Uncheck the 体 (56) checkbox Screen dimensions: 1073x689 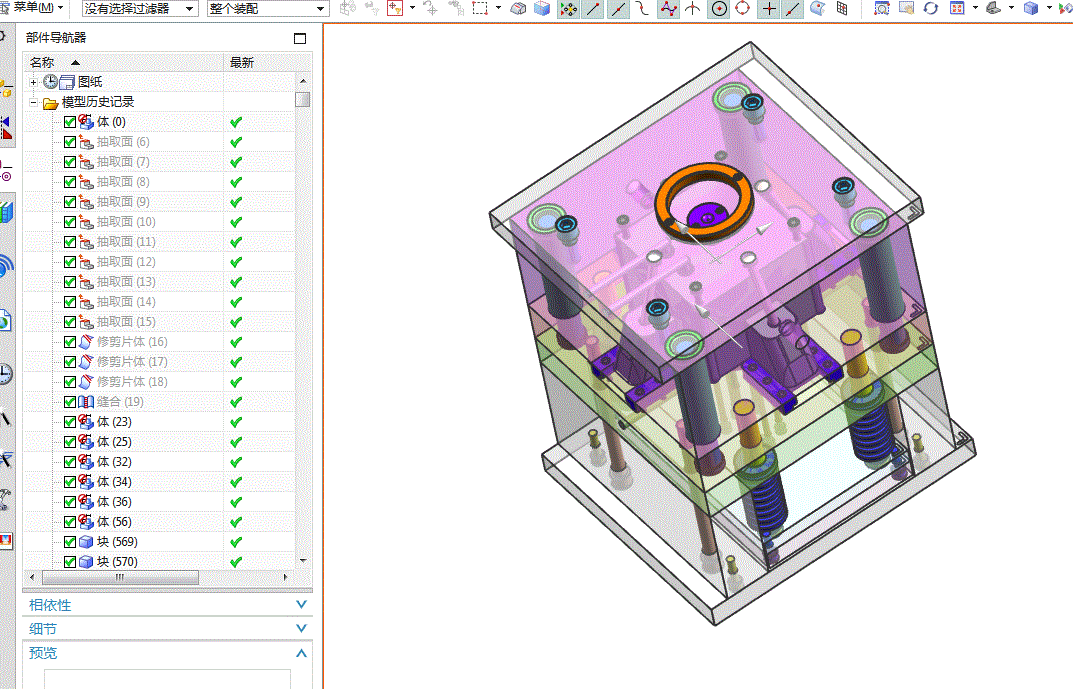point(70,522)
